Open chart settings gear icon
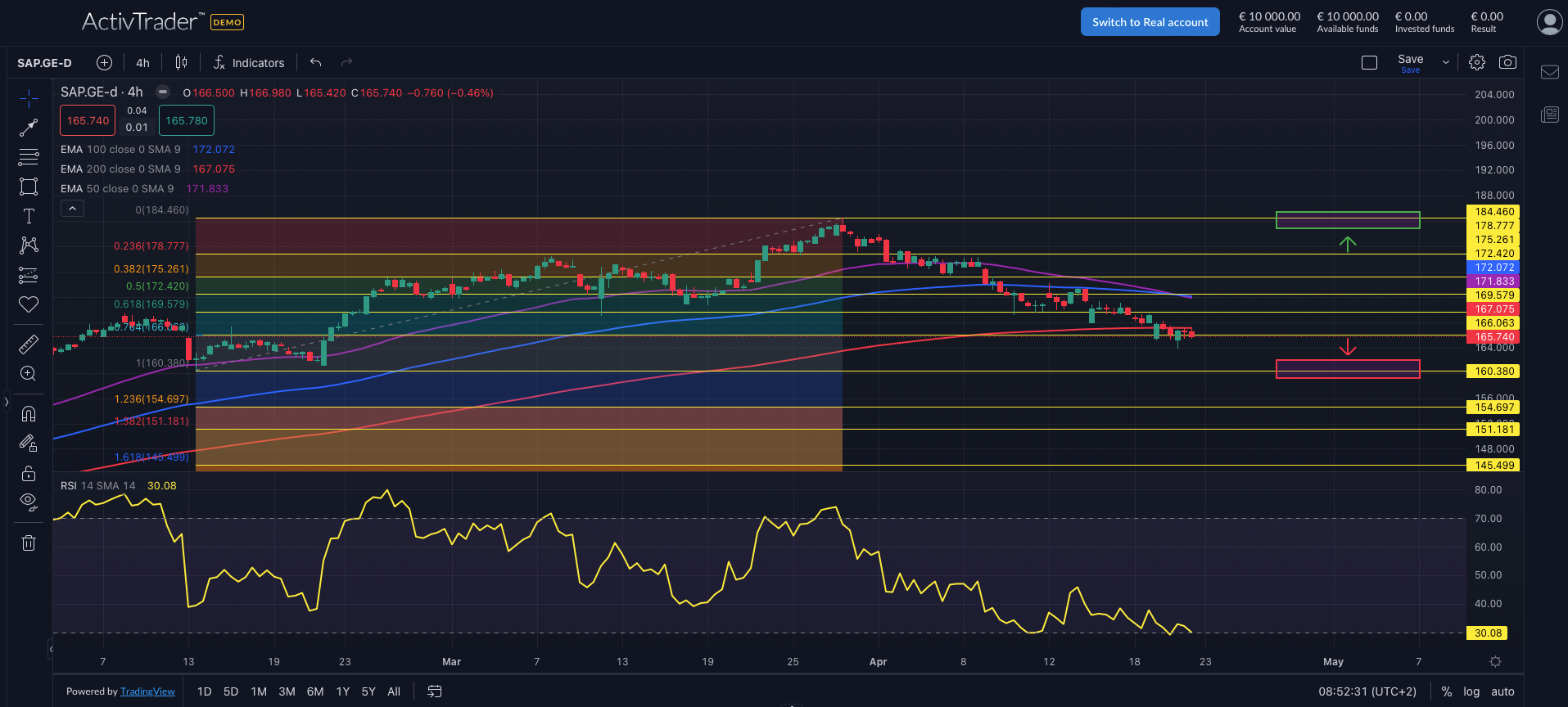This screenshot has width=1568, height=707. pyautogui.click(x=1476, y=62)
